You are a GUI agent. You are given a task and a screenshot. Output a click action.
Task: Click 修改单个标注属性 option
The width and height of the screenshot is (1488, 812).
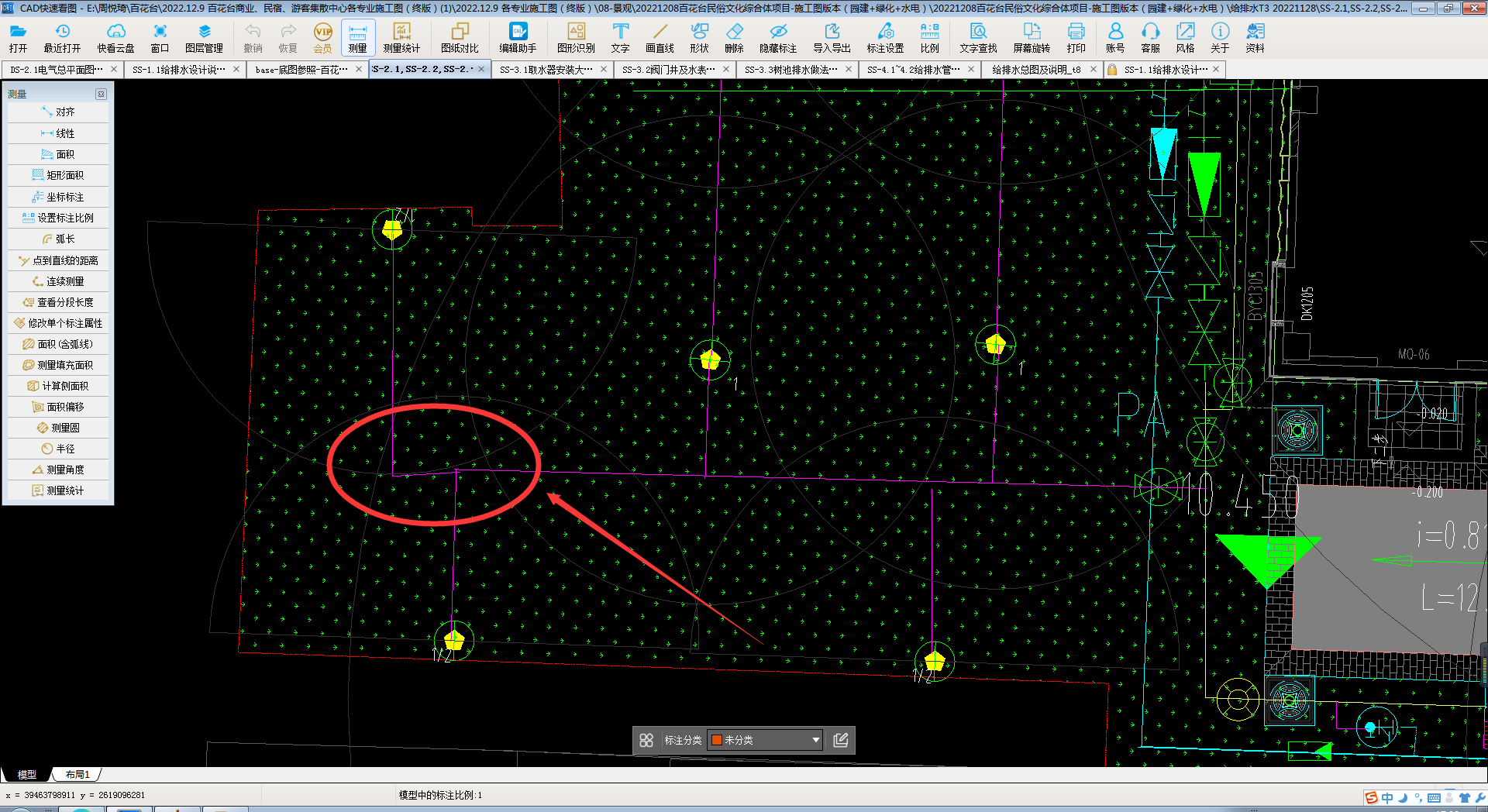58,323
